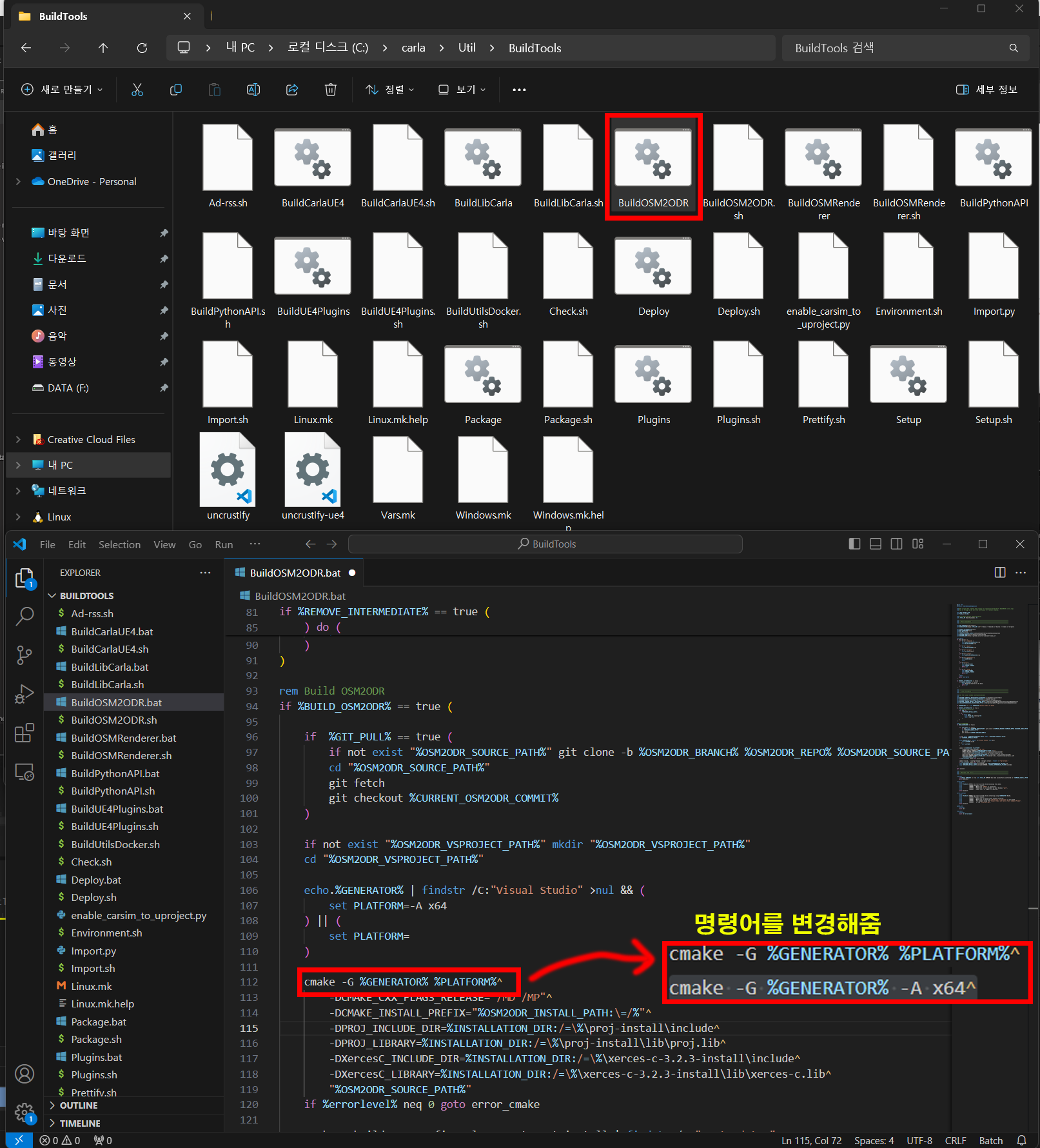Switch to the BuildOSM2ODR.bat editor tab
This screenshot has height=1148, width=1040.
click(295, 573)
